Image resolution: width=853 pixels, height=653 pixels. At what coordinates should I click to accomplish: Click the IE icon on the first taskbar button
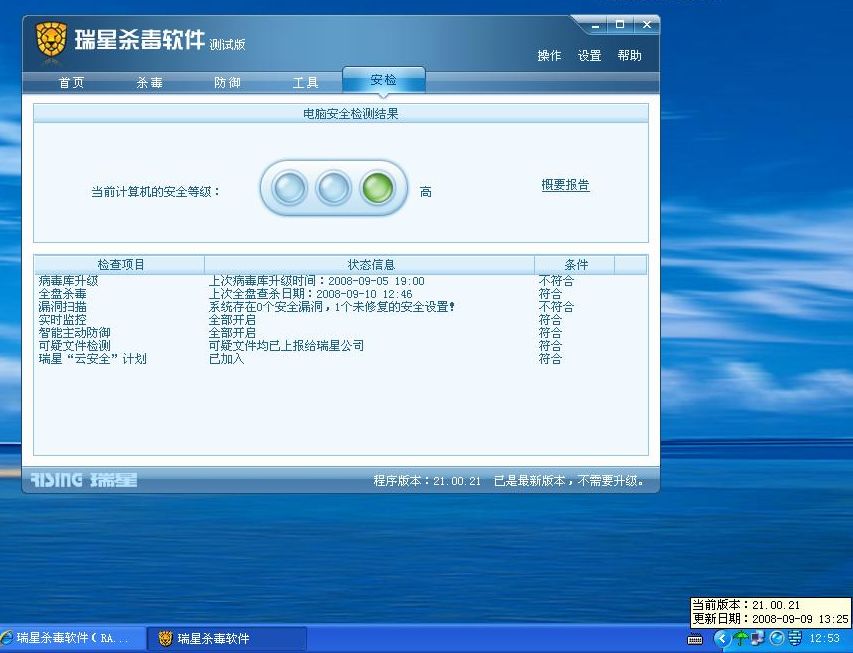tap(7, 638)
